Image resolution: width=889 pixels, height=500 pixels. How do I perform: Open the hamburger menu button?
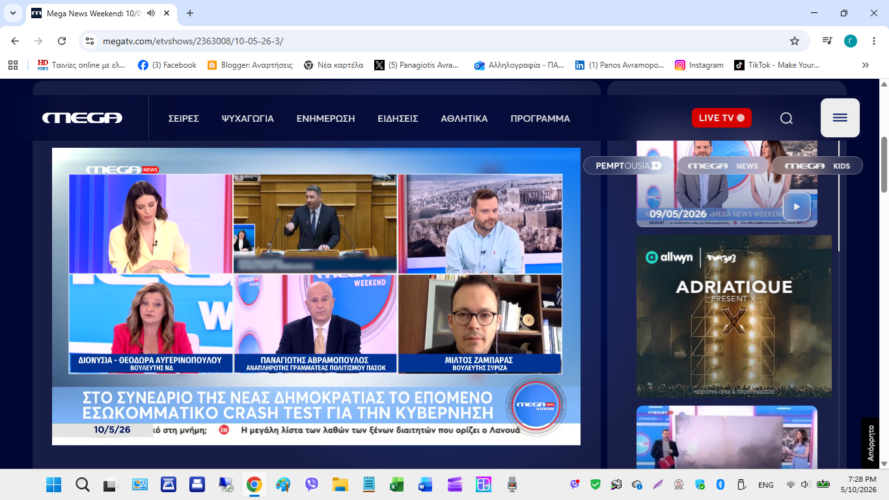[840, 118]
